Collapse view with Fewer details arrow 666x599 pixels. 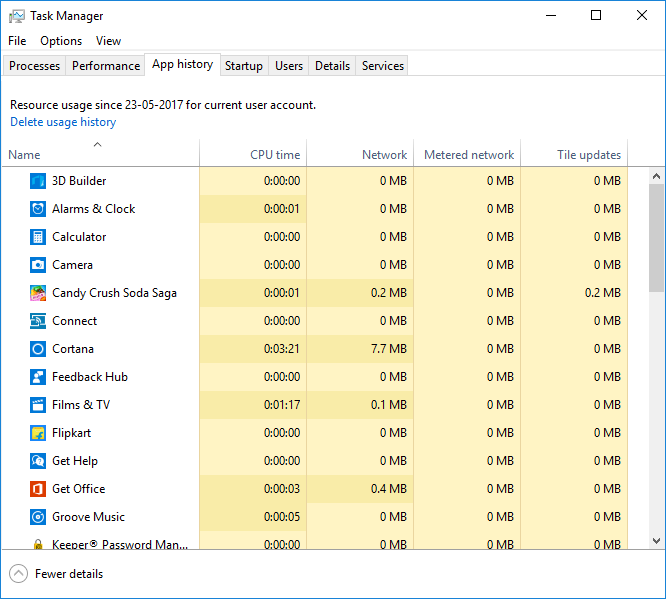18,574
